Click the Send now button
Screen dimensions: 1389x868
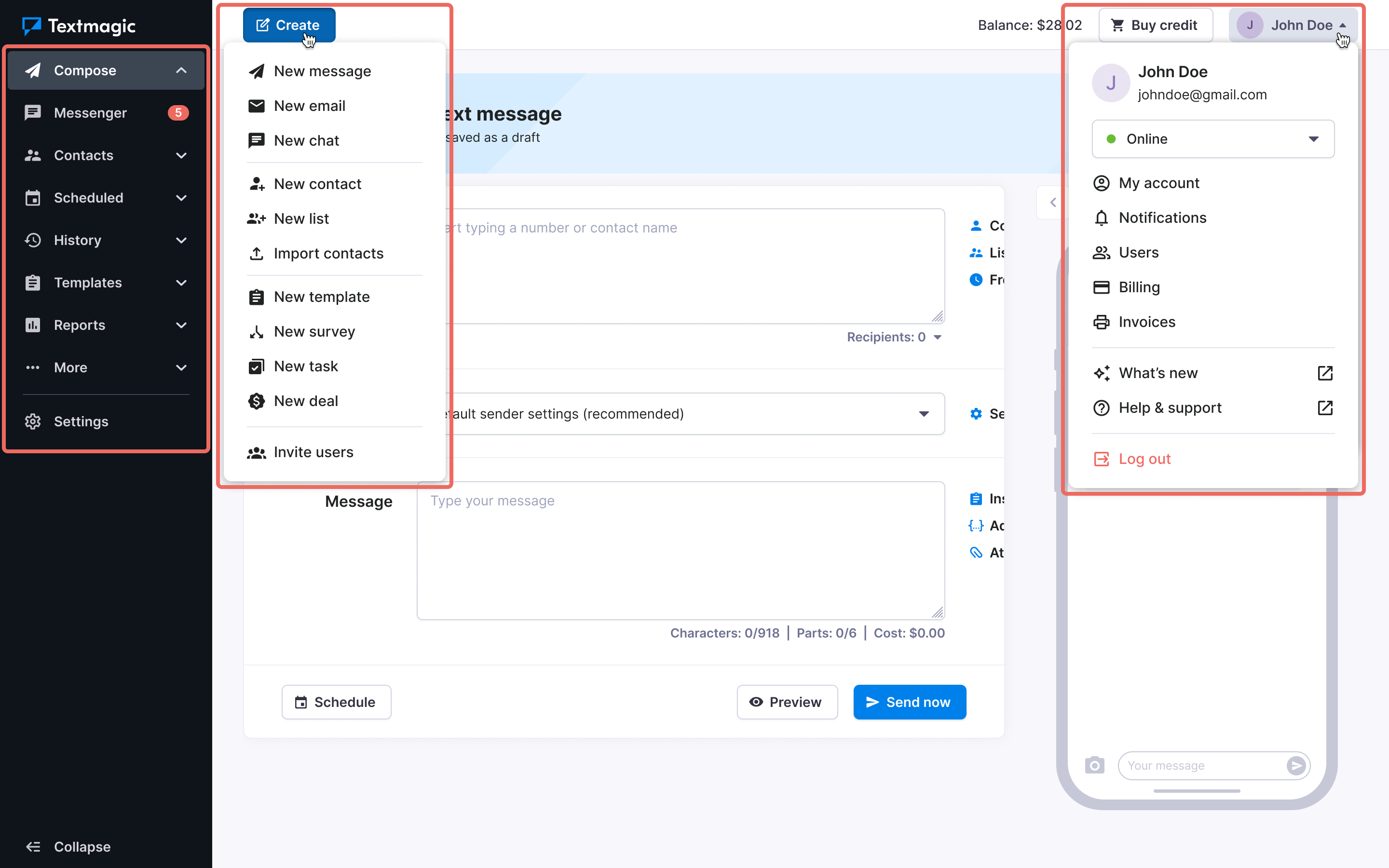point(909,702)
